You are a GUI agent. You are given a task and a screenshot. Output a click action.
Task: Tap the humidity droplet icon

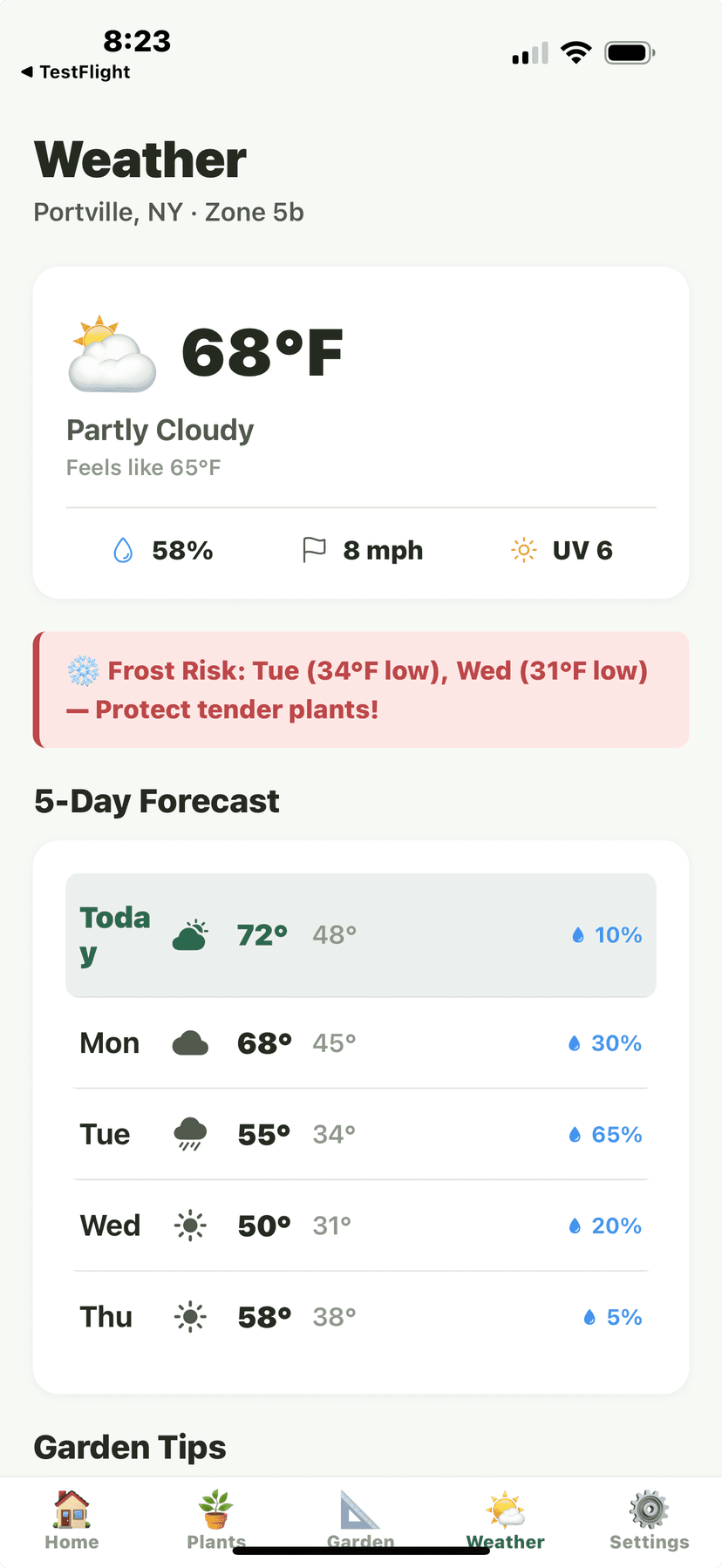tap(123, 551)
